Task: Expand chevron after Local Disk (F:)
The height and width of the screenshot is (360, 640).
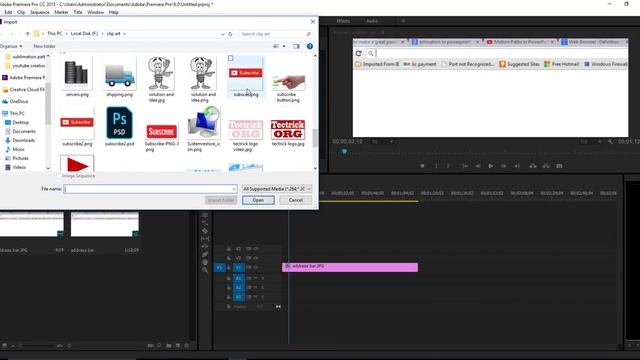Action: click(102, 34)
